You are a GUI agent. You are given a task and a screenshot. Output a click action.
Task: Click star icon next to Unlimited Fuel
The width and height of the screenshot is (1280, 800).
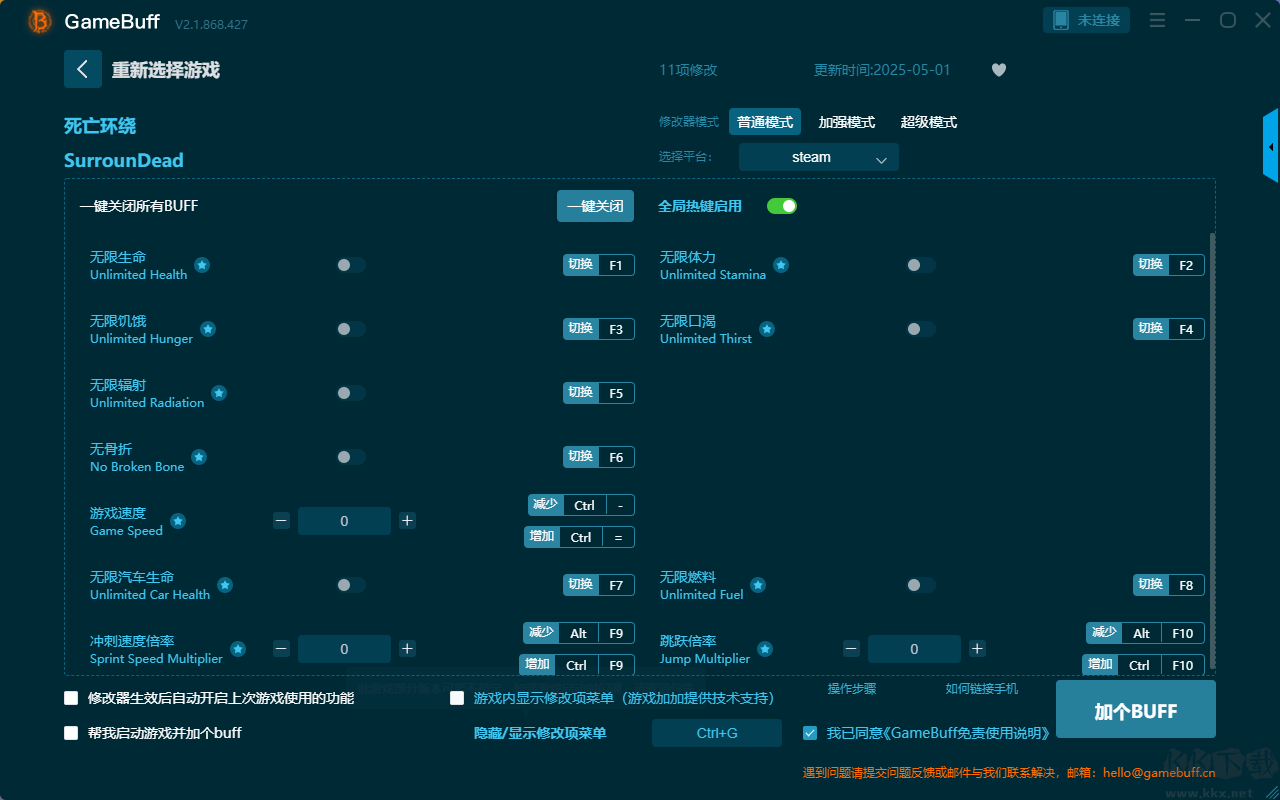coord(758,585)
